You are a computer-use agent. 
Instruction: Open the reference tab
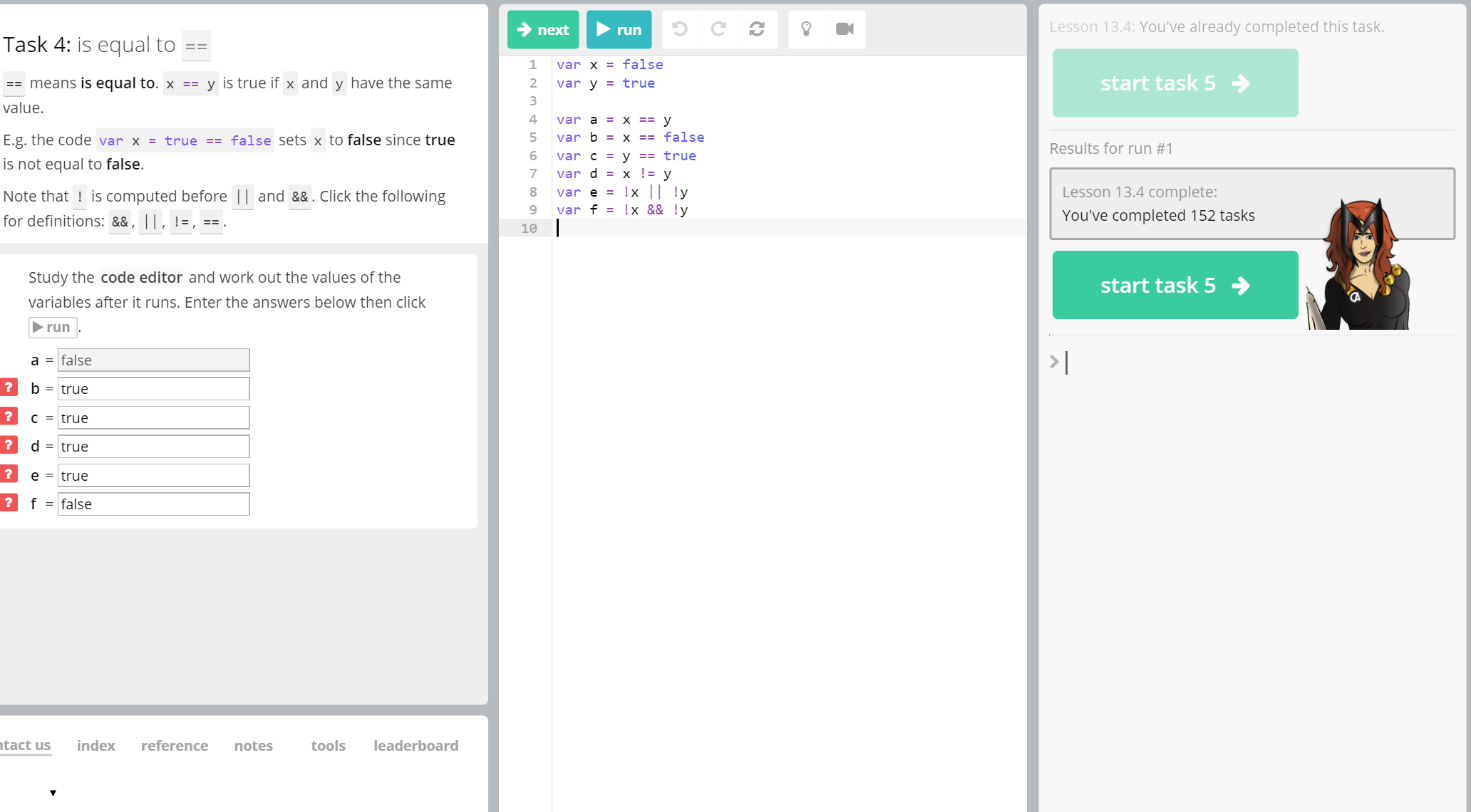click(x=175, y=746)
